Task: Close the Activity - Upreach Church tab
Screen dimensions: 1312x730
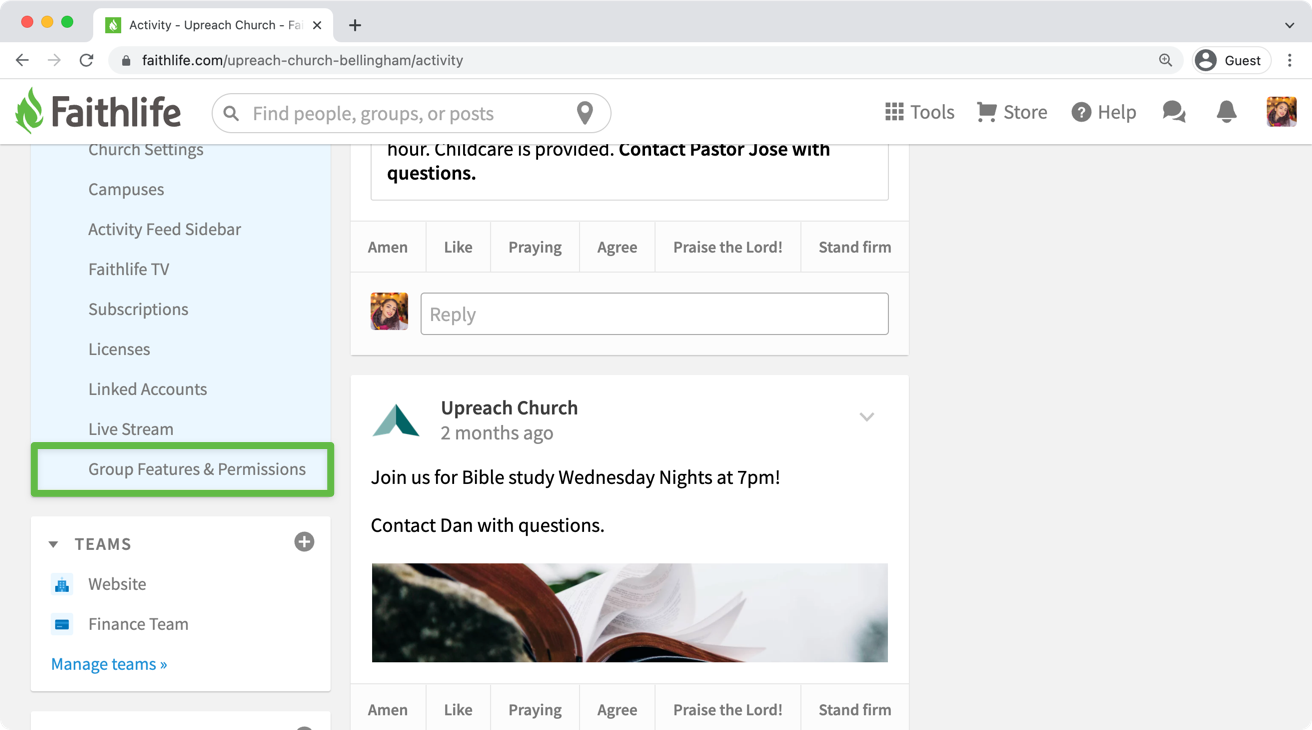Action: click(x=317, y=25)
